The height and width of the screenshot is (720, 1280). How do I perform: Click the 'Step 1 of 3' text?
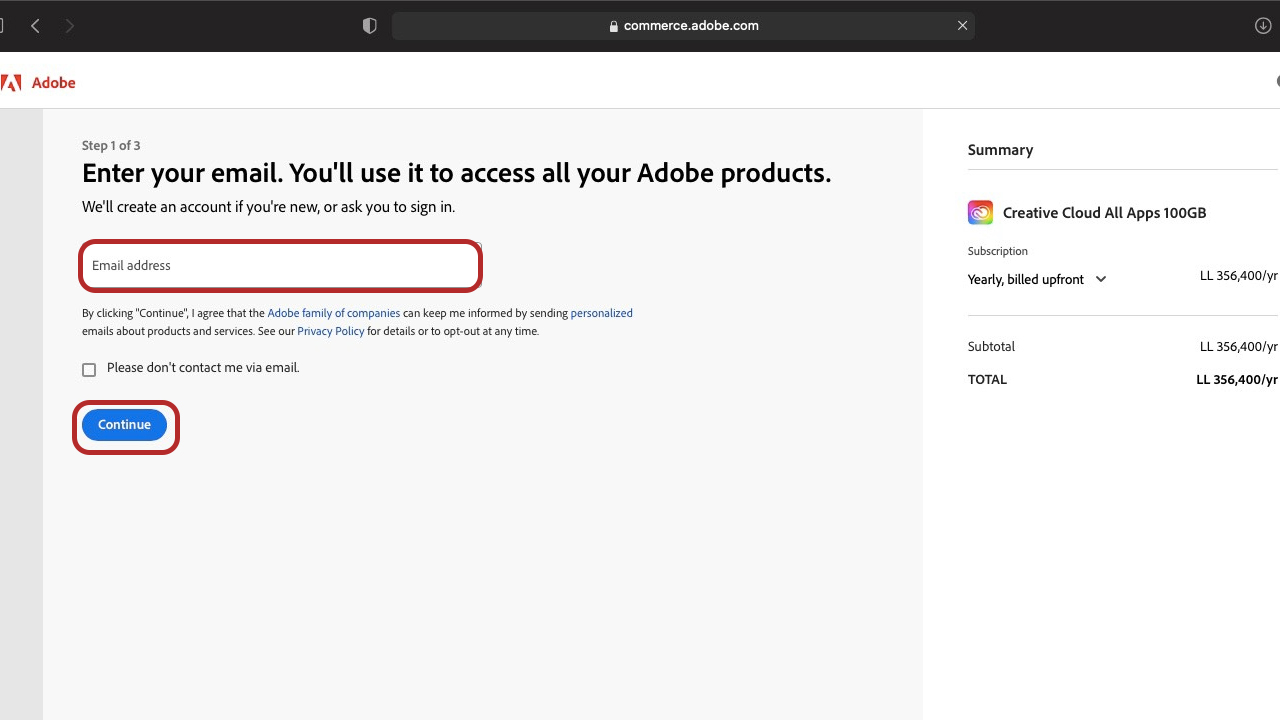(111, 145)
